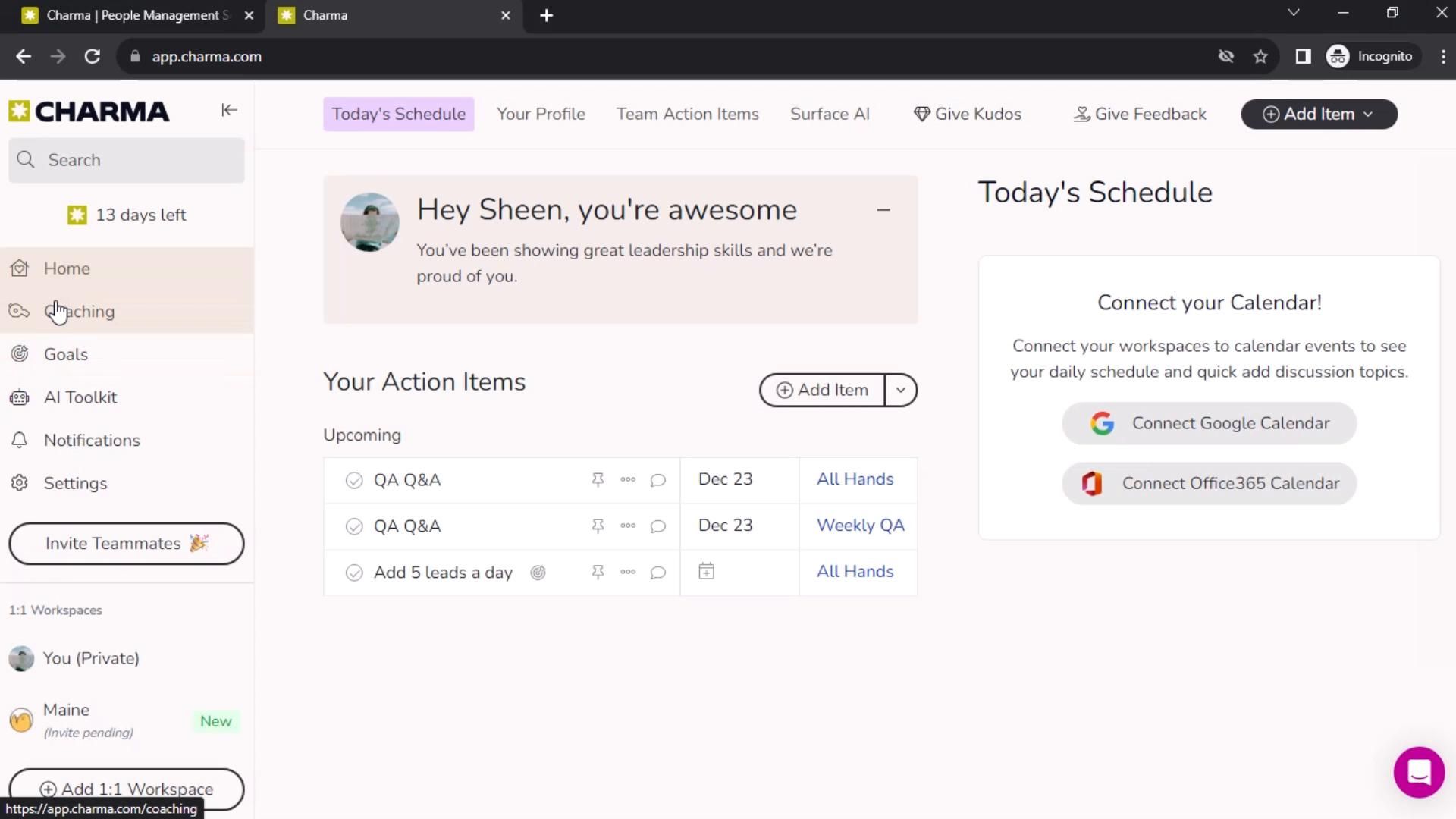This screenshot has height=819, width=1456.
Task: Bookmark this page with the star icon
Action: point(1260,57)
